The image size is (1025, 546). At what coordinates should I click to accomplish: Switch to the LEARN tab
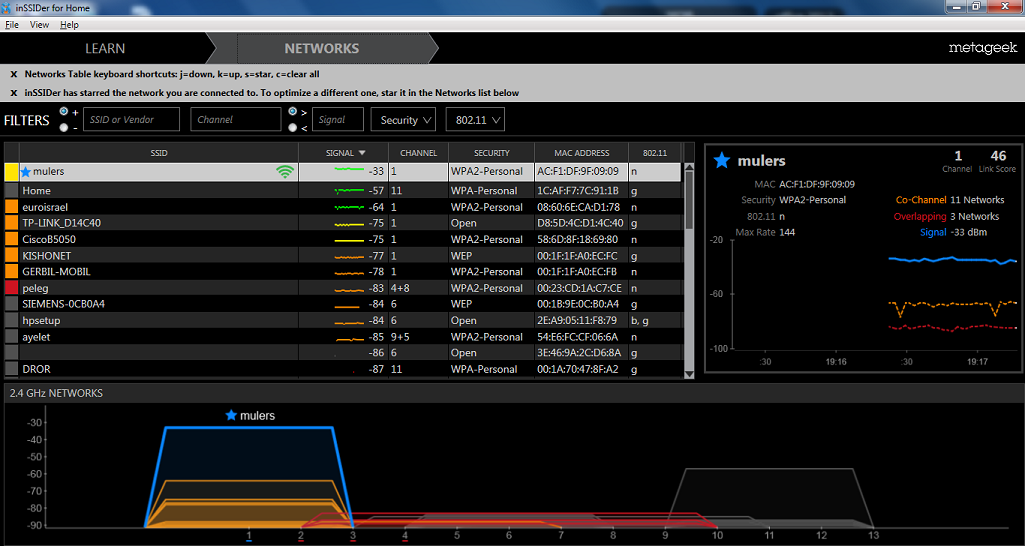[x=104, y=48]
